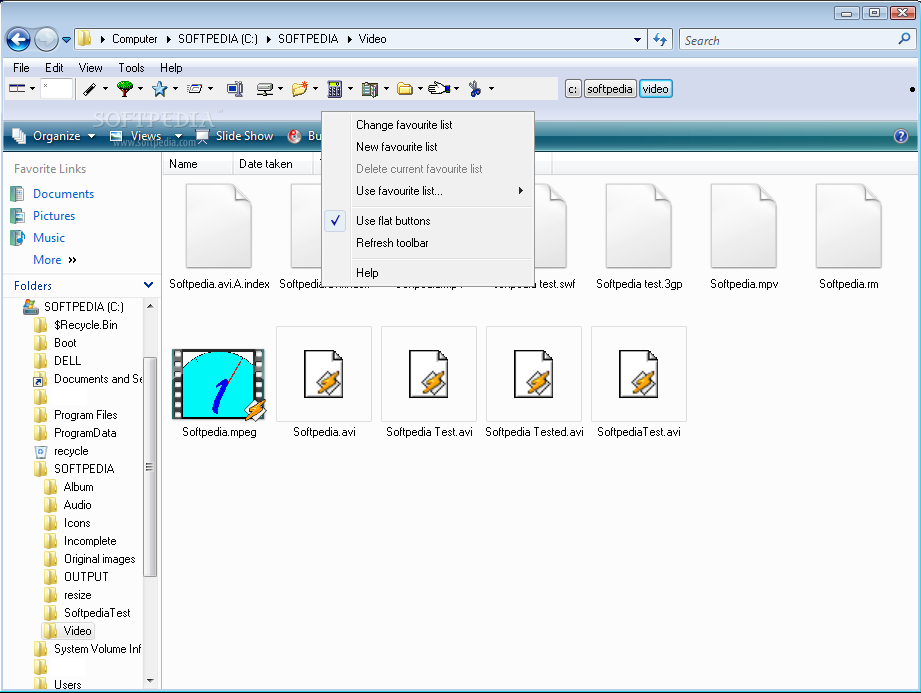Select the SoftpediaTest.avi file icon
This screenshot has width=921, height=693.
[639, 375]
